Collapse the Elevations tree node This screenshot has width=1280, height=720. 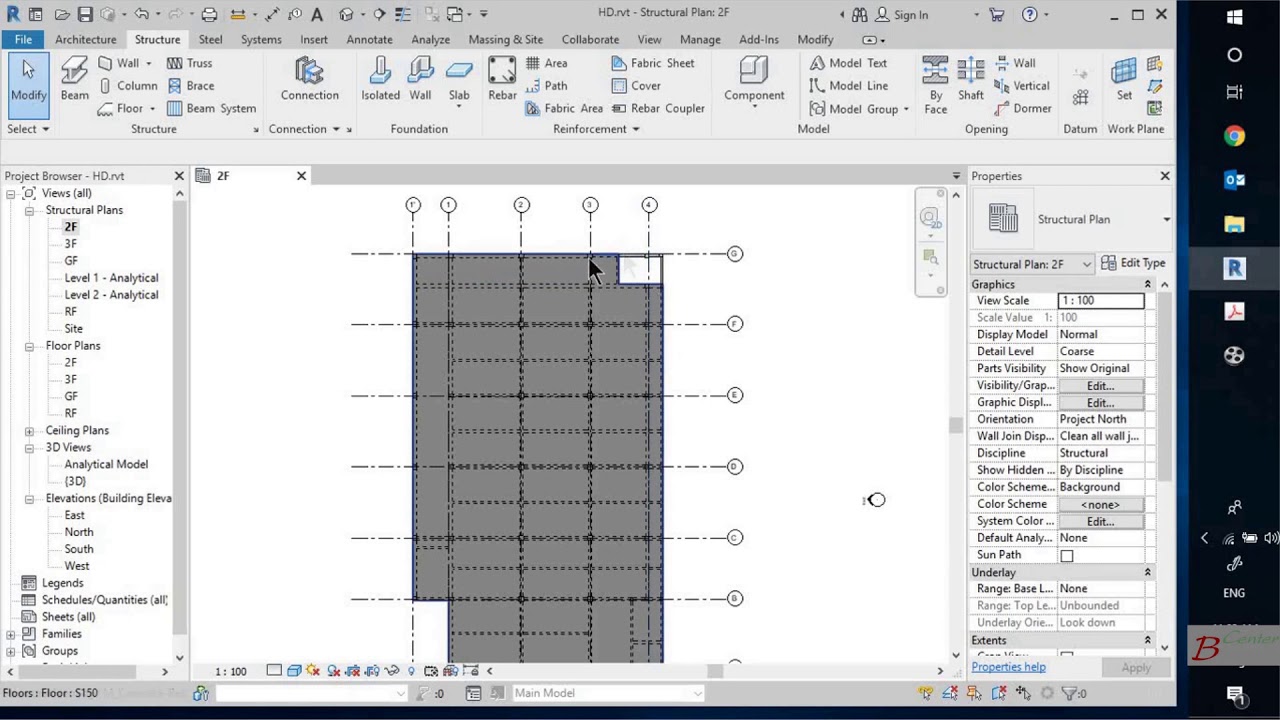click(x=30, y=498)
